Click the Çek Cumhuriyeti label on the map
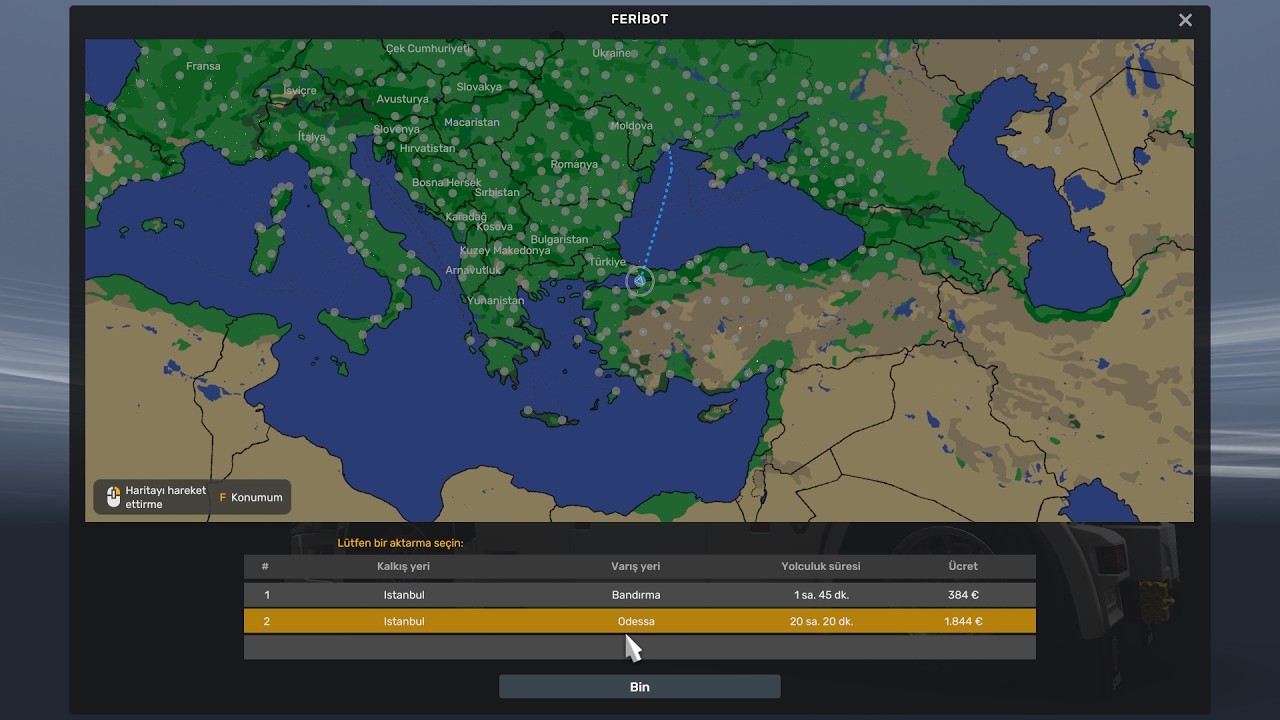The height and width of the screenshot is (720, 1280). (427, 48)
